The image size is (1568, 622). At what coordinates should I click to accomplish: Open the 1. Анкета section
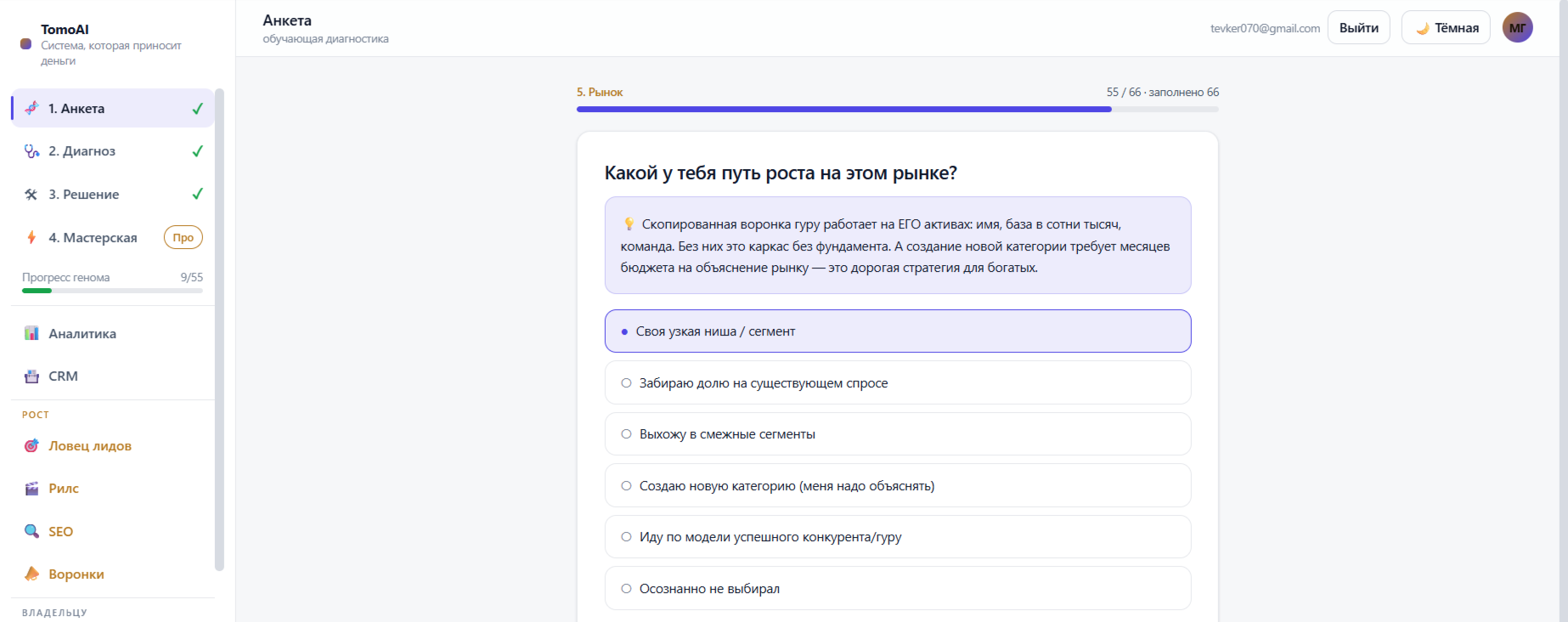tap(112, 109)
